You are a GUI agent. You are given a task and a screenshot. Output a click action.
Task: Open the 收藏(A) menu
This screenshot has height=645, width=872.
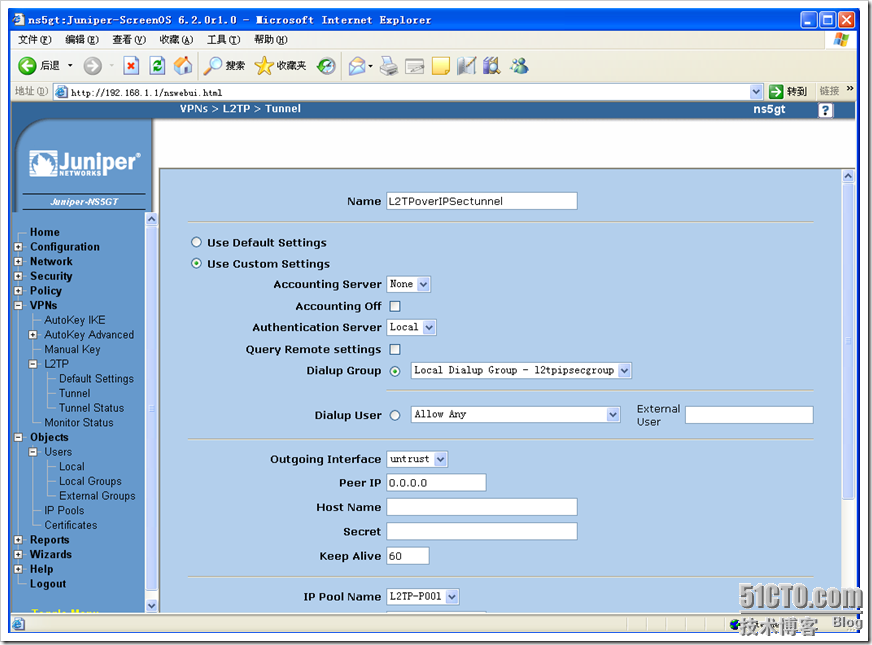[x=176, y=39]
